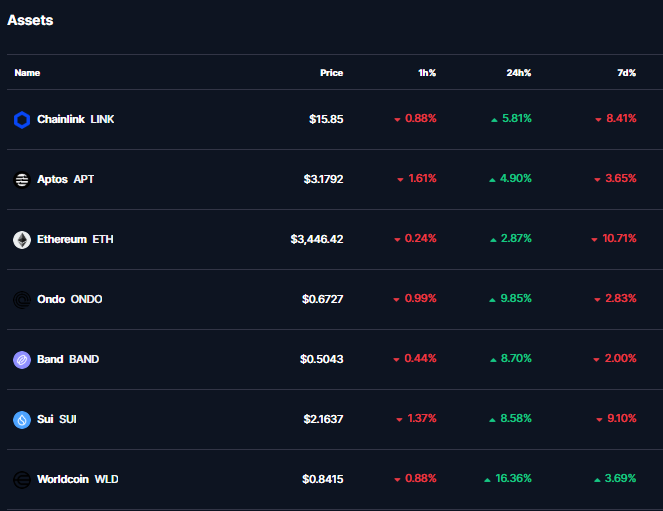This screenshot has height=511, width=663.
Task: Click Ondo 24h change 9.85%
Action: (510, 298)
